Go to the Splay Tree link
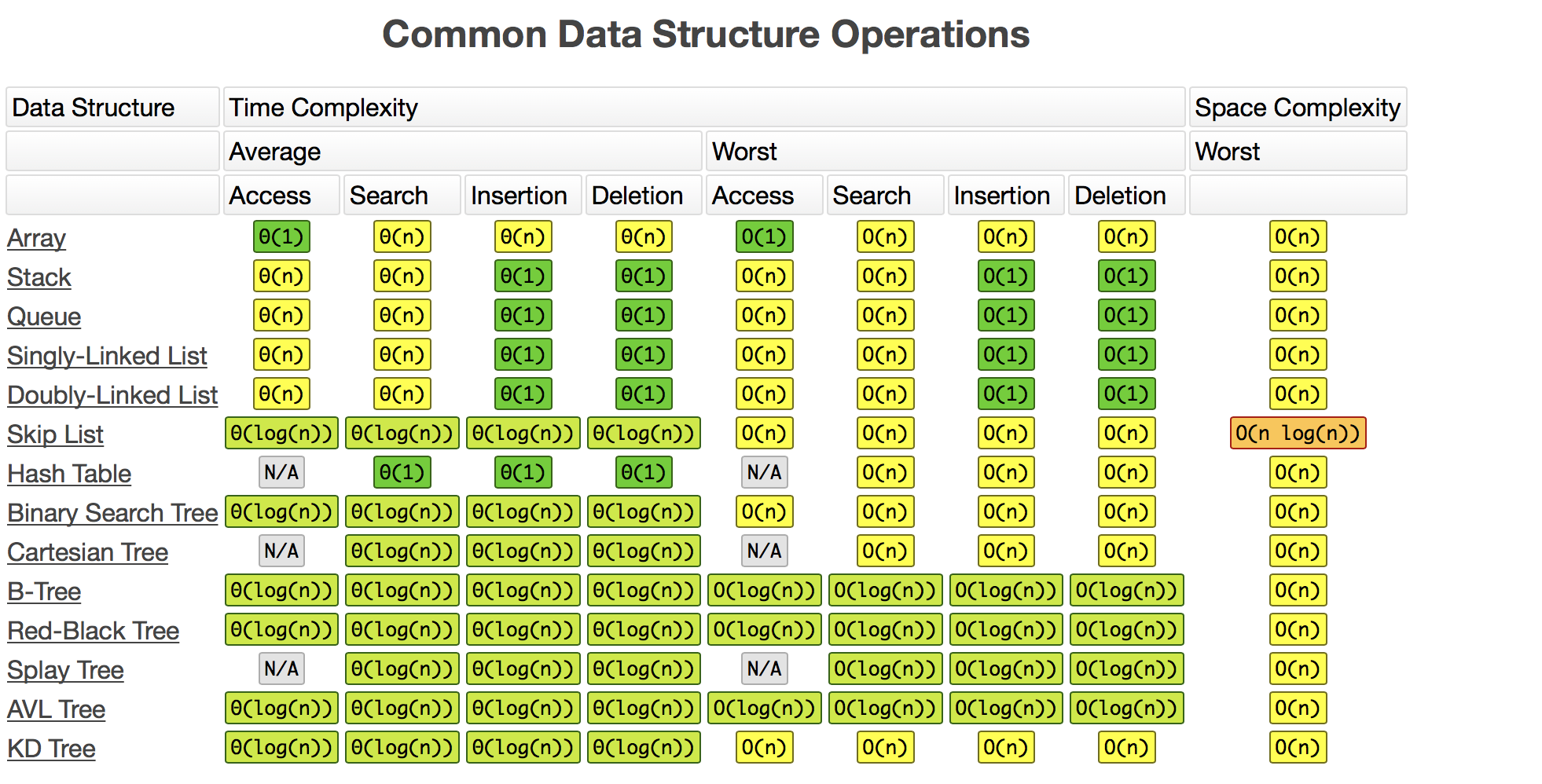This screenshot has width=1542, height=784. click(x=65, y=670)
